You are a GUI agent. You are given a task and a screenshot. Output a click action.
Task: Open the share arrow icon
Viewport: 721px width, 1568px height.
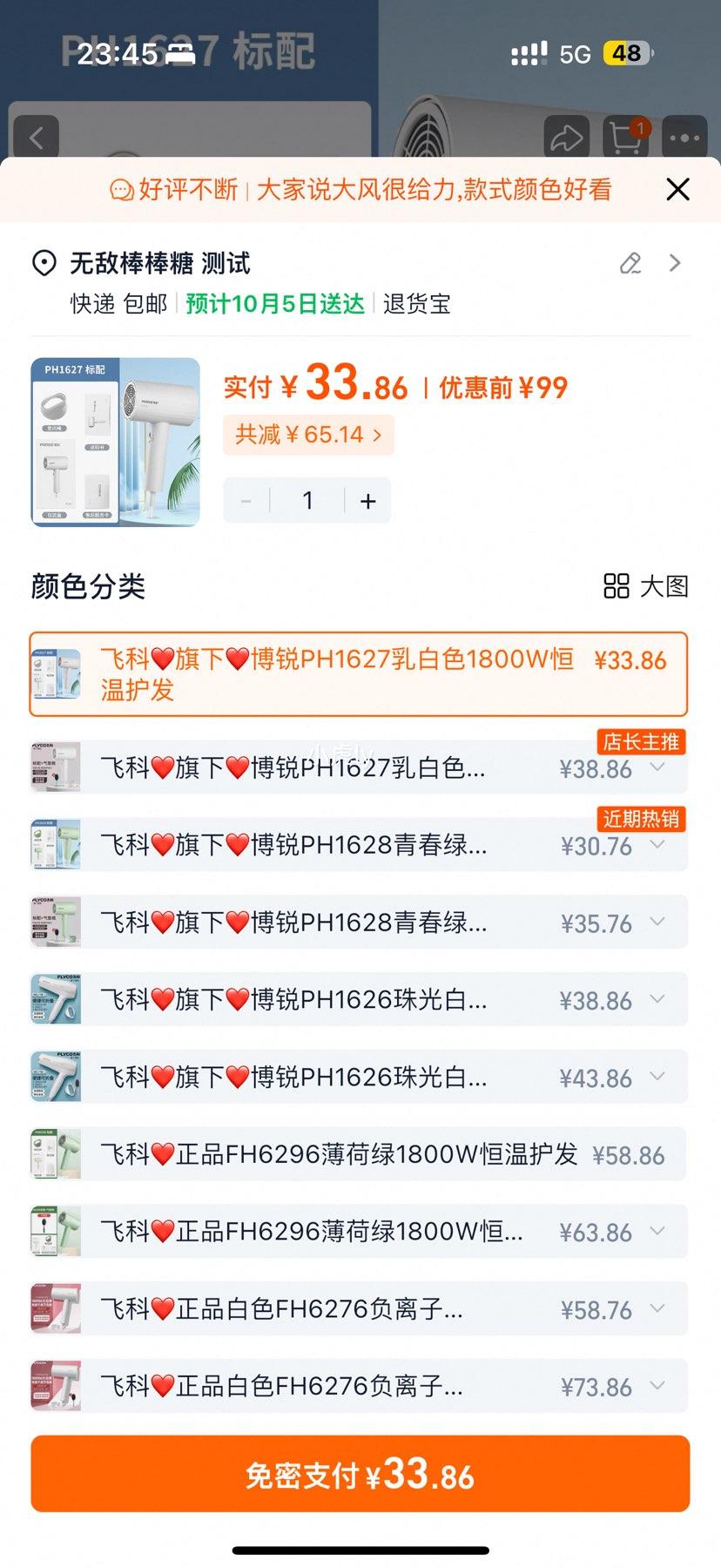point(567,138)
